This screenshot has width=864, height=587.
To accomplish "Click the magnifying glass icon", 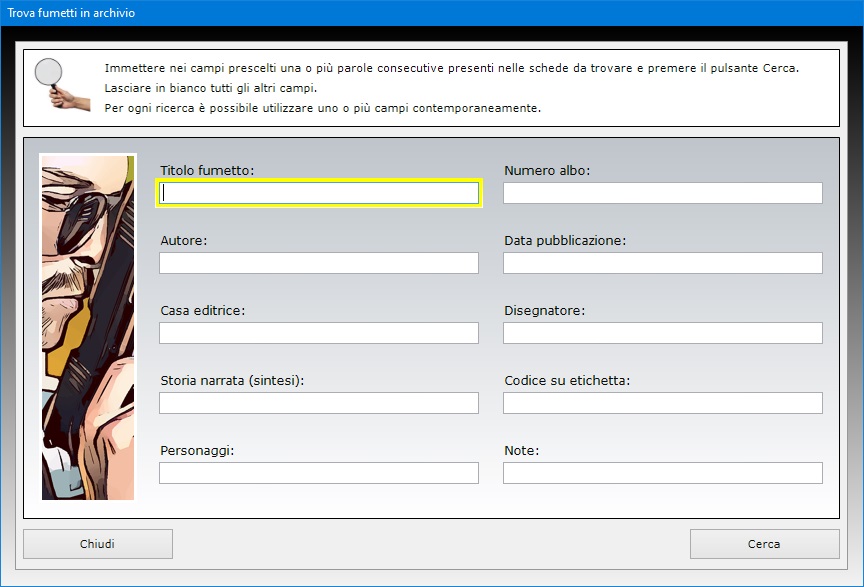I will [61, 85].
